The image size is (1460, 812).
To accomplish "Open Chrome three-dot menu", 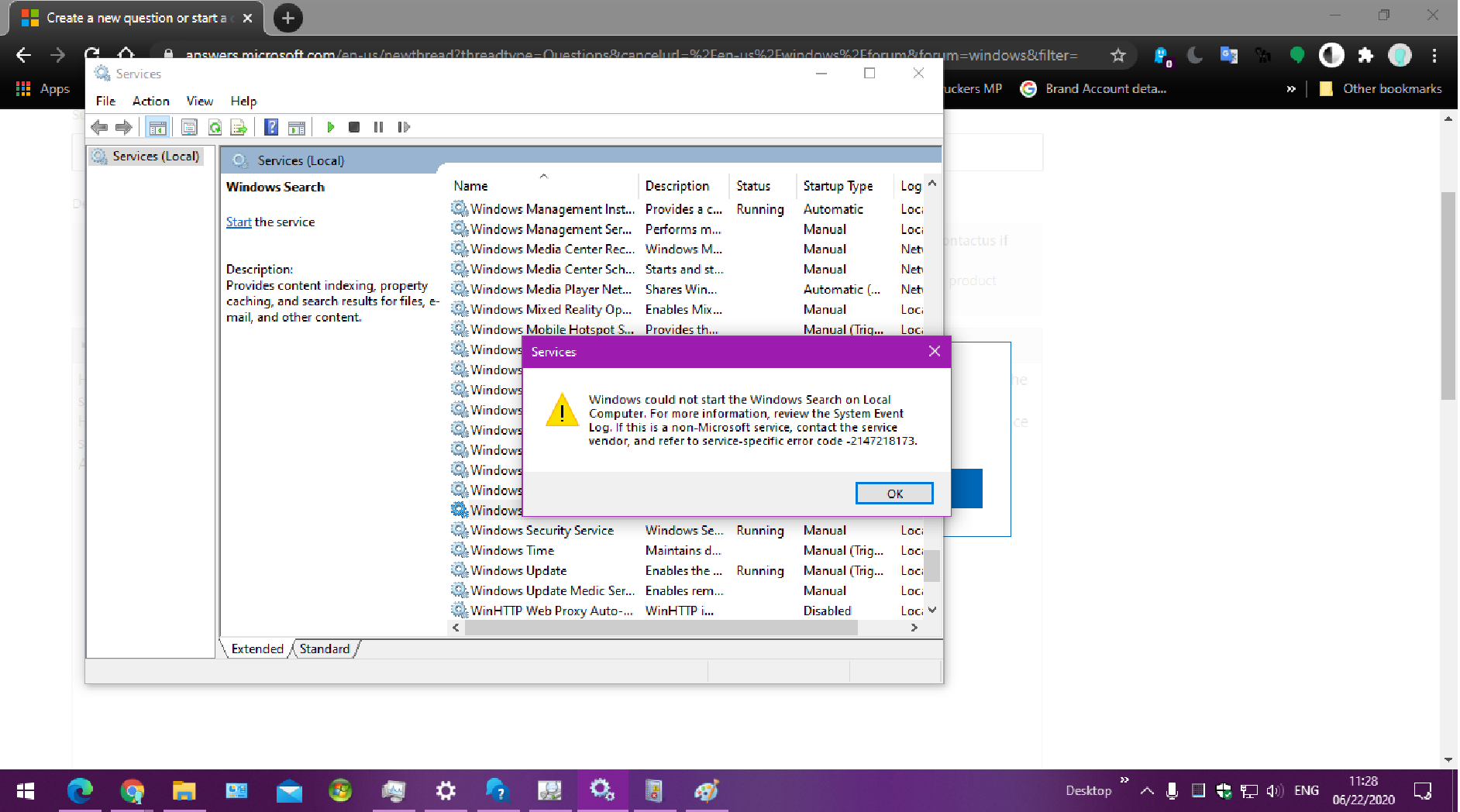I will (1434, 55).
